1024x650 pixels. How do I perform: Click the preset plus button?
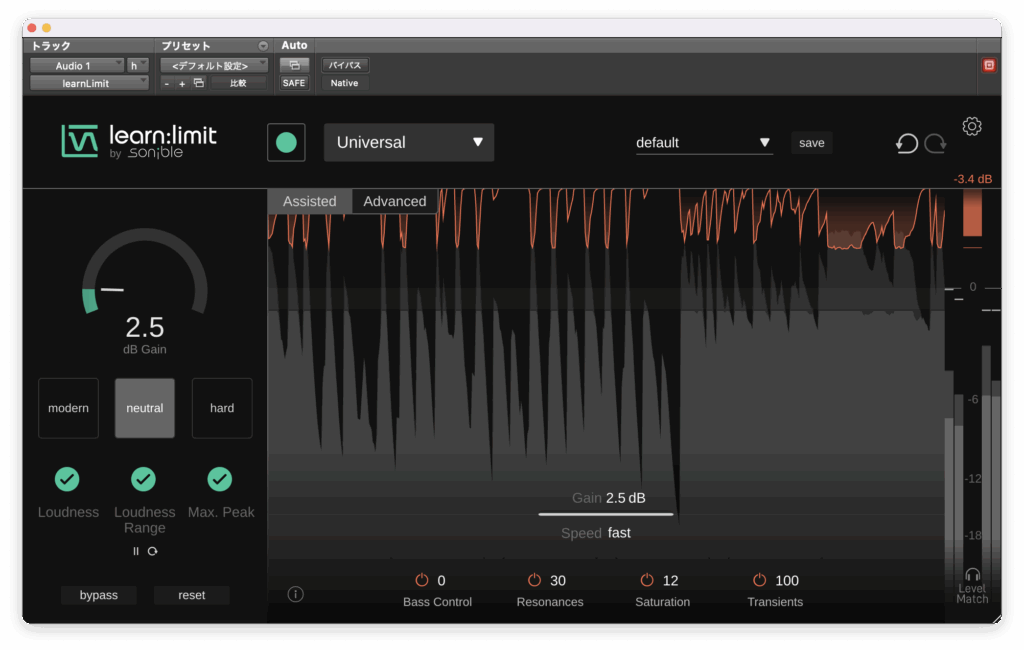point(182,84)
